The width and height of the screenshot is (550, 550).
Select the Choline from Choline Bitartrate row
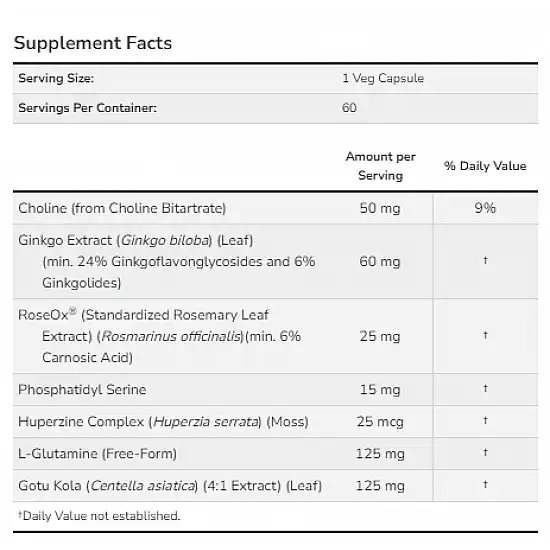[x=275, y=208]
